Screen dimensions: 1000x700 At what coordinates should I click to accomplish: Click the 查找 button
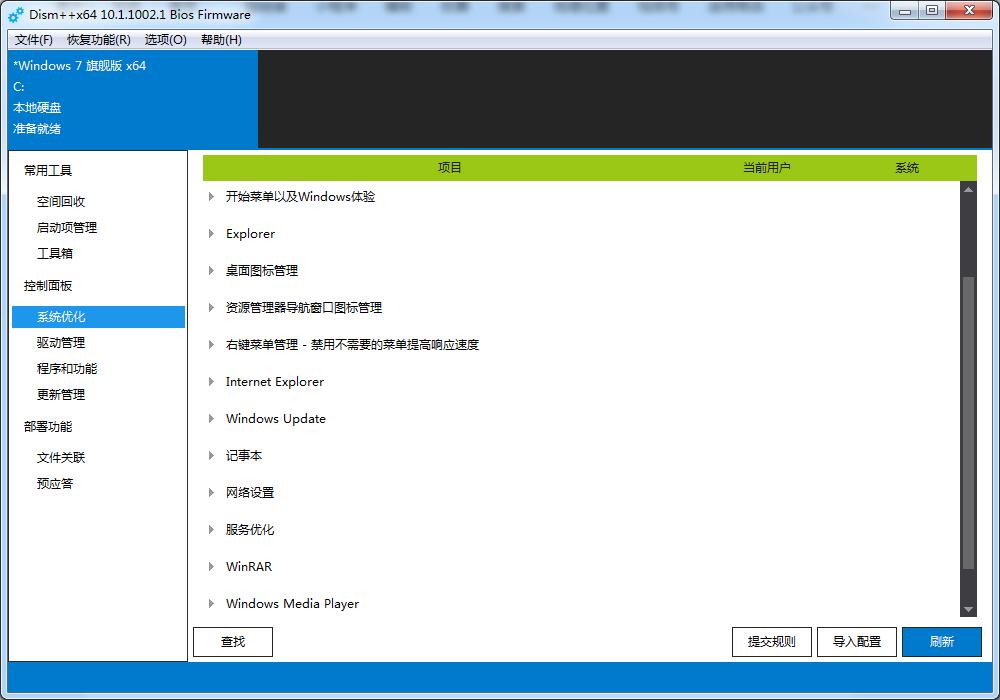click(x=233, y=641)
